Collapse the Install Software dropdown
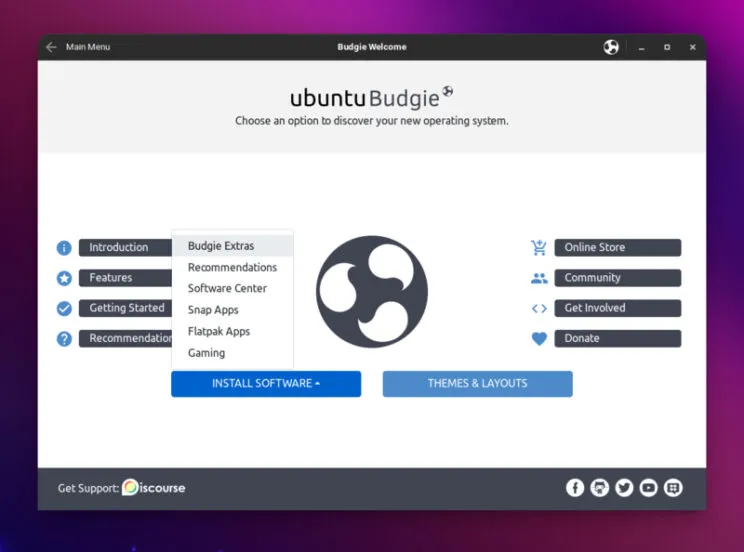 (x=265, y=384)
